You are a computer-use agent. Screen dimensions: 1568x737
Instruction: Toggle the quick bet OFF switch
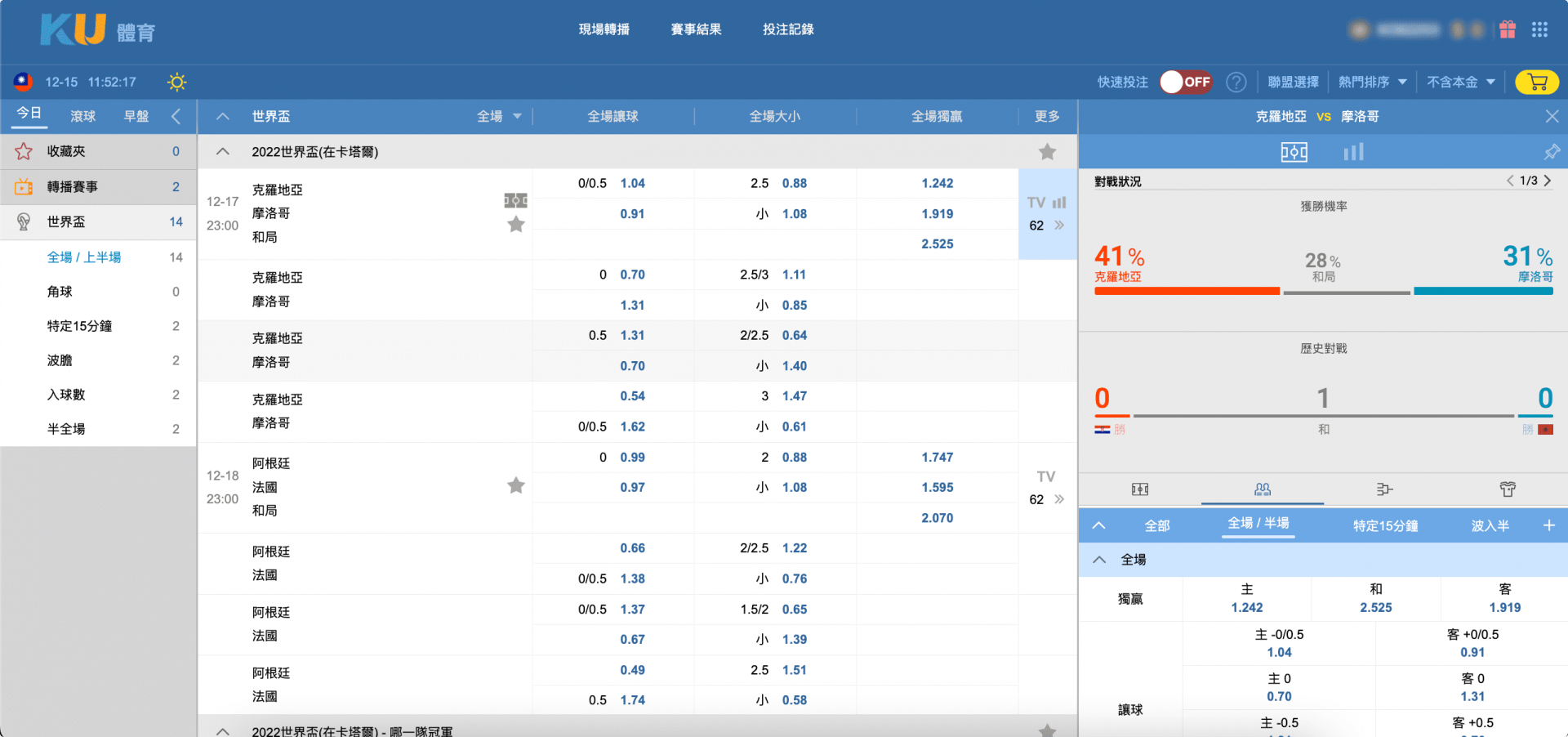pyautogui.click(x=1186, y=82)
